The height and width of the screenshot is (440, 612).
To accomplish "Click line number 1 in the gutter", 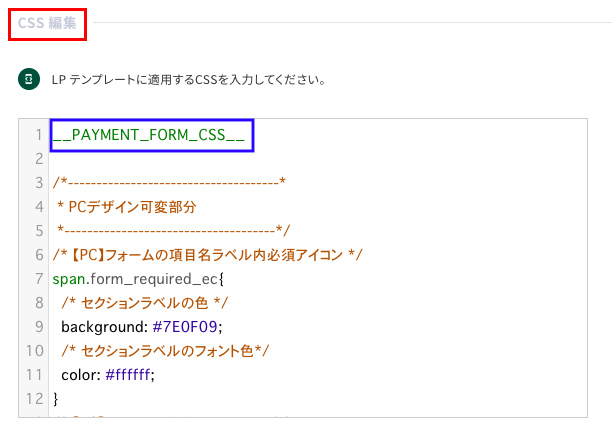I will [39, 135].
